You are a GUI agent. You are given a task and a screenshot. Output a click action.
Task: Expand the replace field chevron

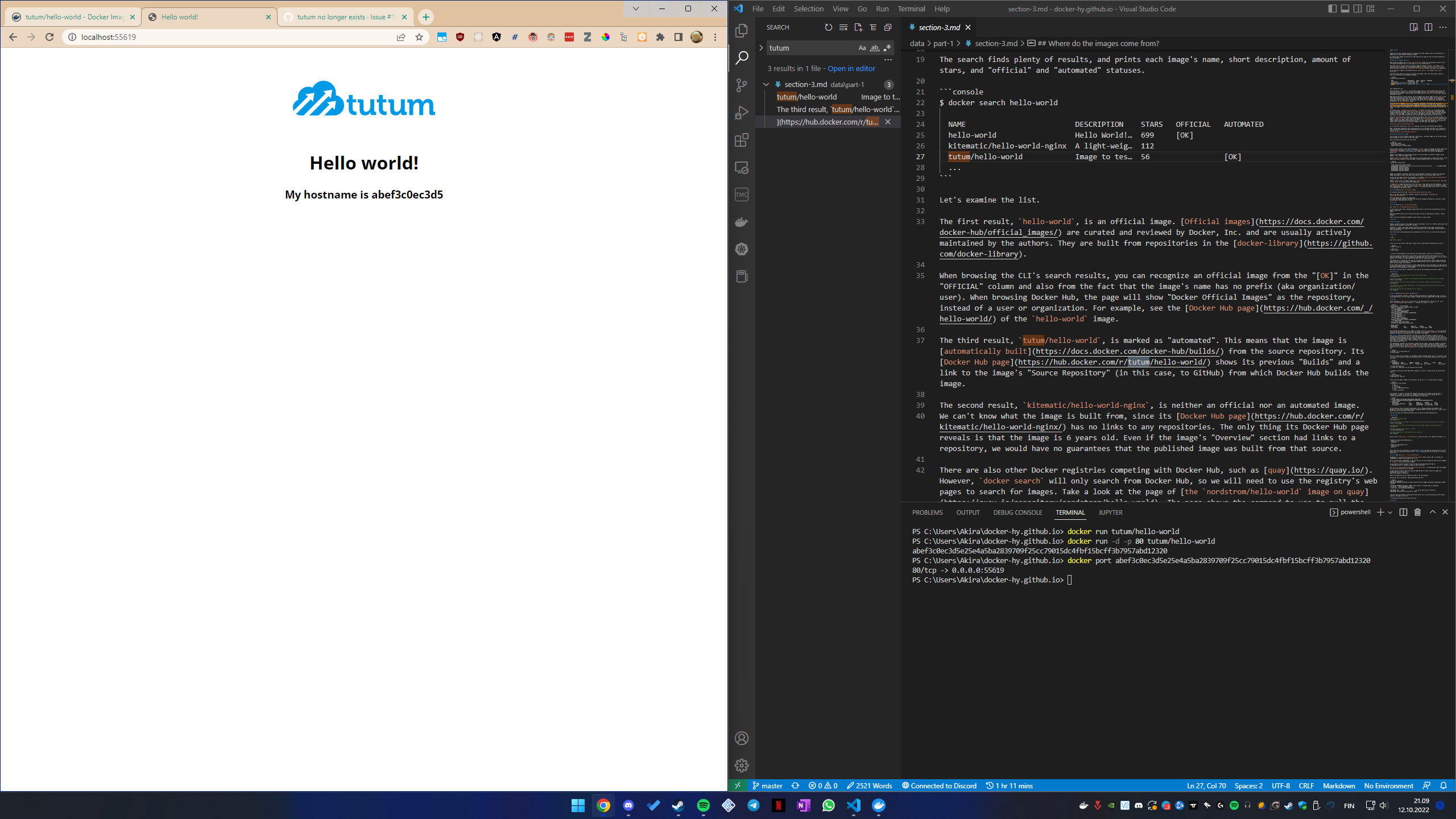coord(761,48)
